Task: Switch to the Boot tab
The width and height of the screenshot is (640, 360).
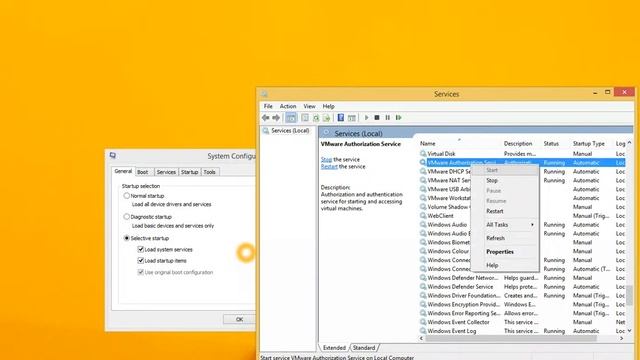Action: point(143,172)
